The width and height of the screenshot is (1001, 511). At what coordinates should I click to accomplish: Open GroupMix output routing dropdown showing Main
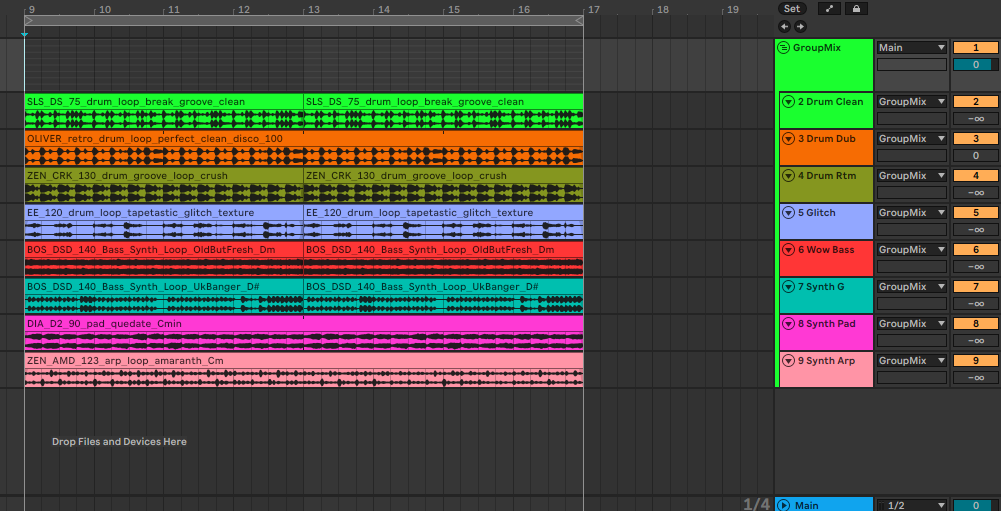coord(912,48)
